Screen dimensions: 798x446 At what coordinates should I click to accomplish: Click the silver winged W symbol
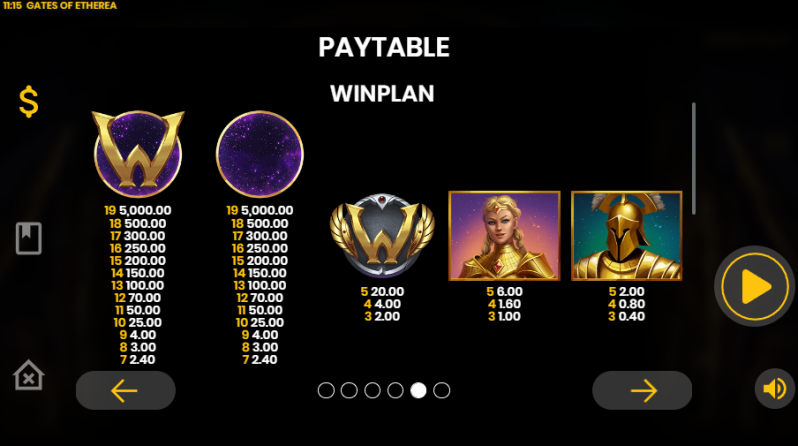[x=382, y=235]
